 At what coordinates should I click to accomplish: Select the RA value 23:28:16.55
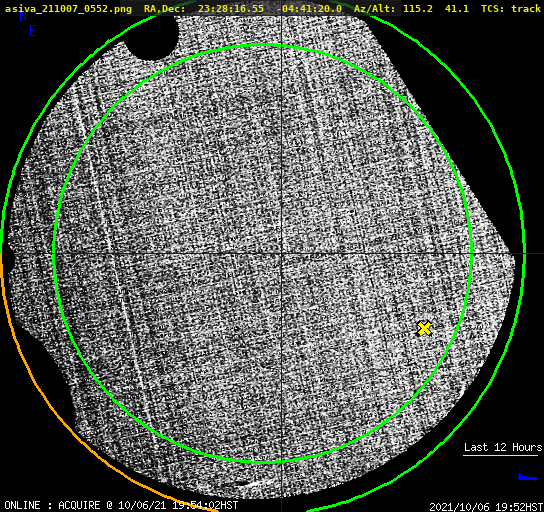(x=231, y=9)
